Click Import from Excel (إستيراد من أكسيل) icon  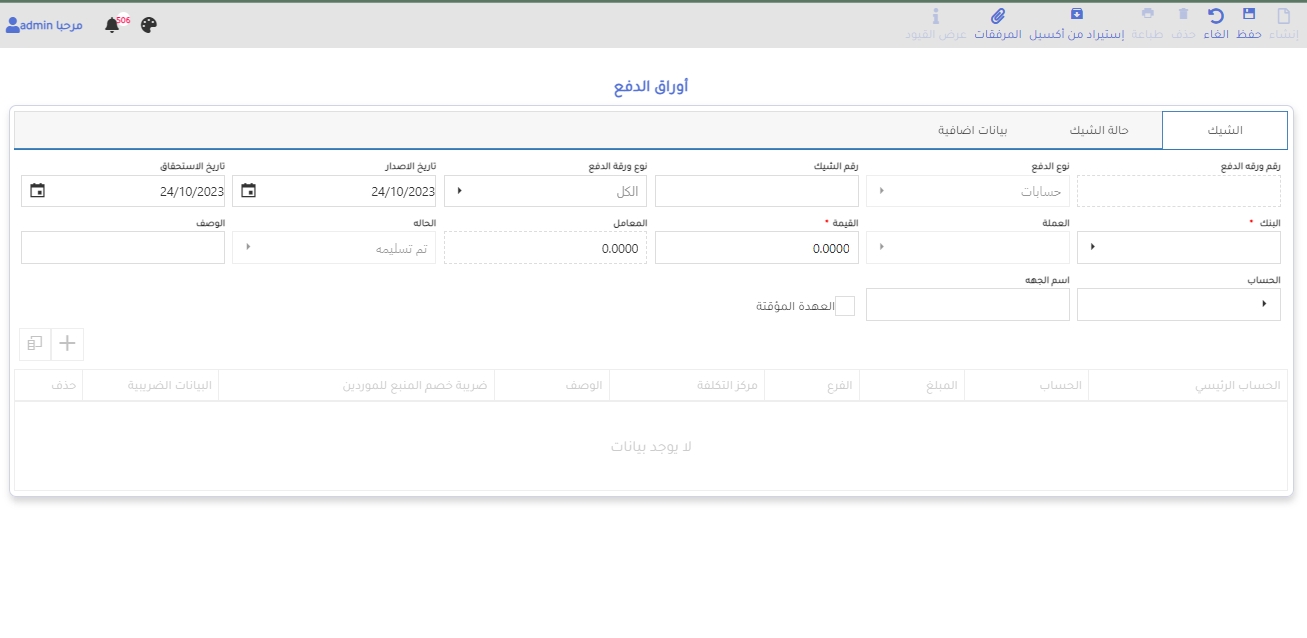coord(1076,15)
